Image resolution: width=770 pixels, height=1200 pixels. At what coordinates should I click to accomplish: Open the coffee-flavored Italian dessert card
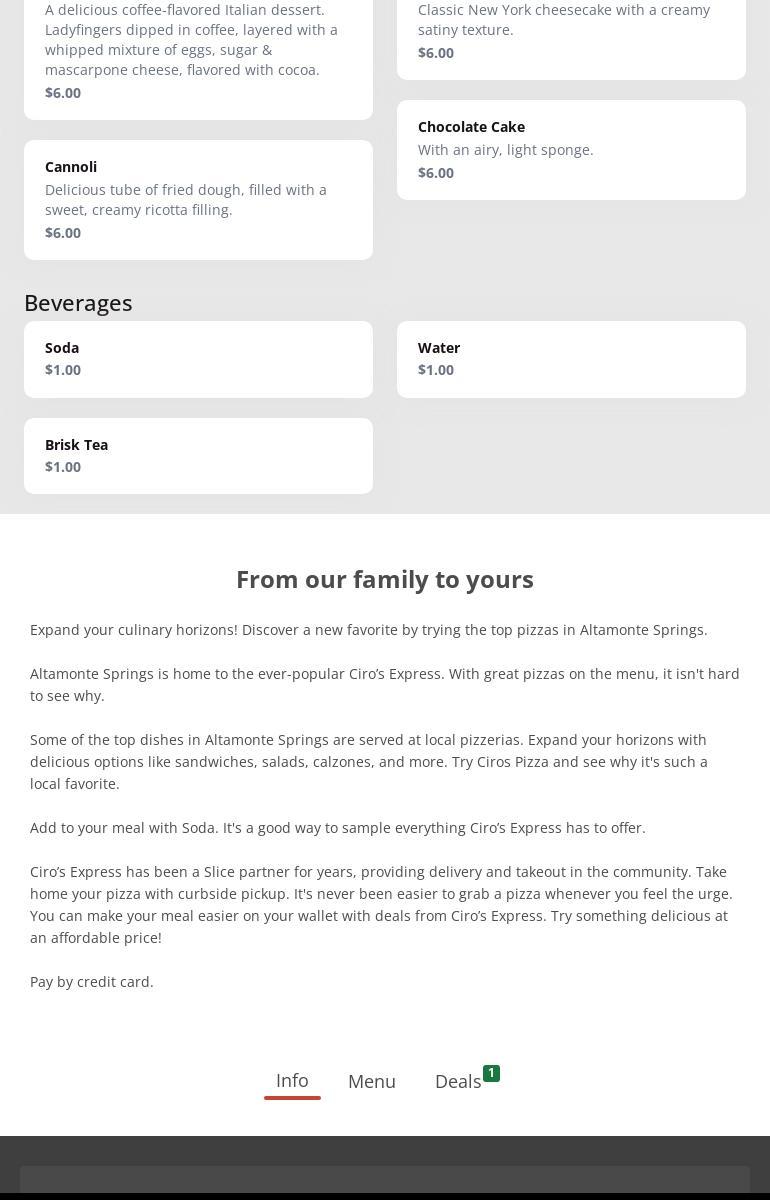(x=198, y=50)
